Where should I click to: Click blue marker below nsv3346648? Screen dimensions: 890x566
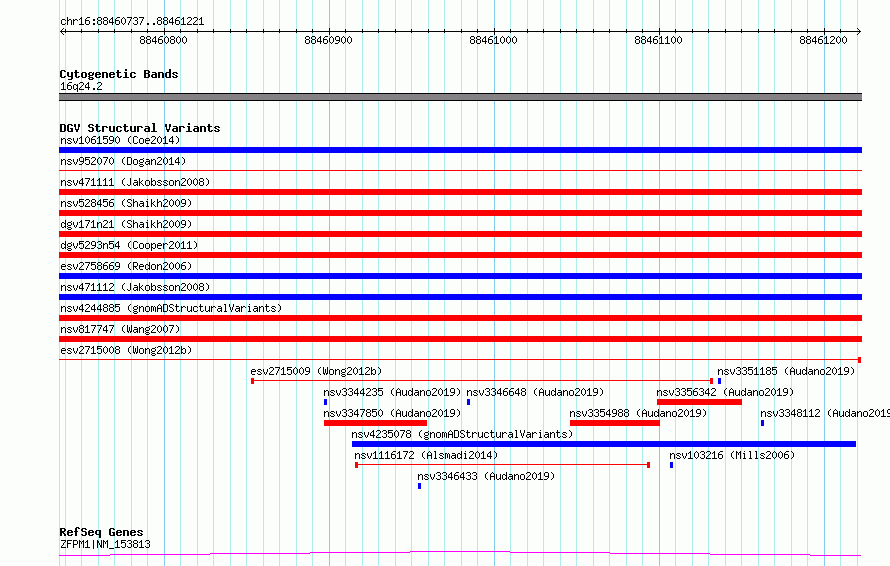tap(468, 402)
